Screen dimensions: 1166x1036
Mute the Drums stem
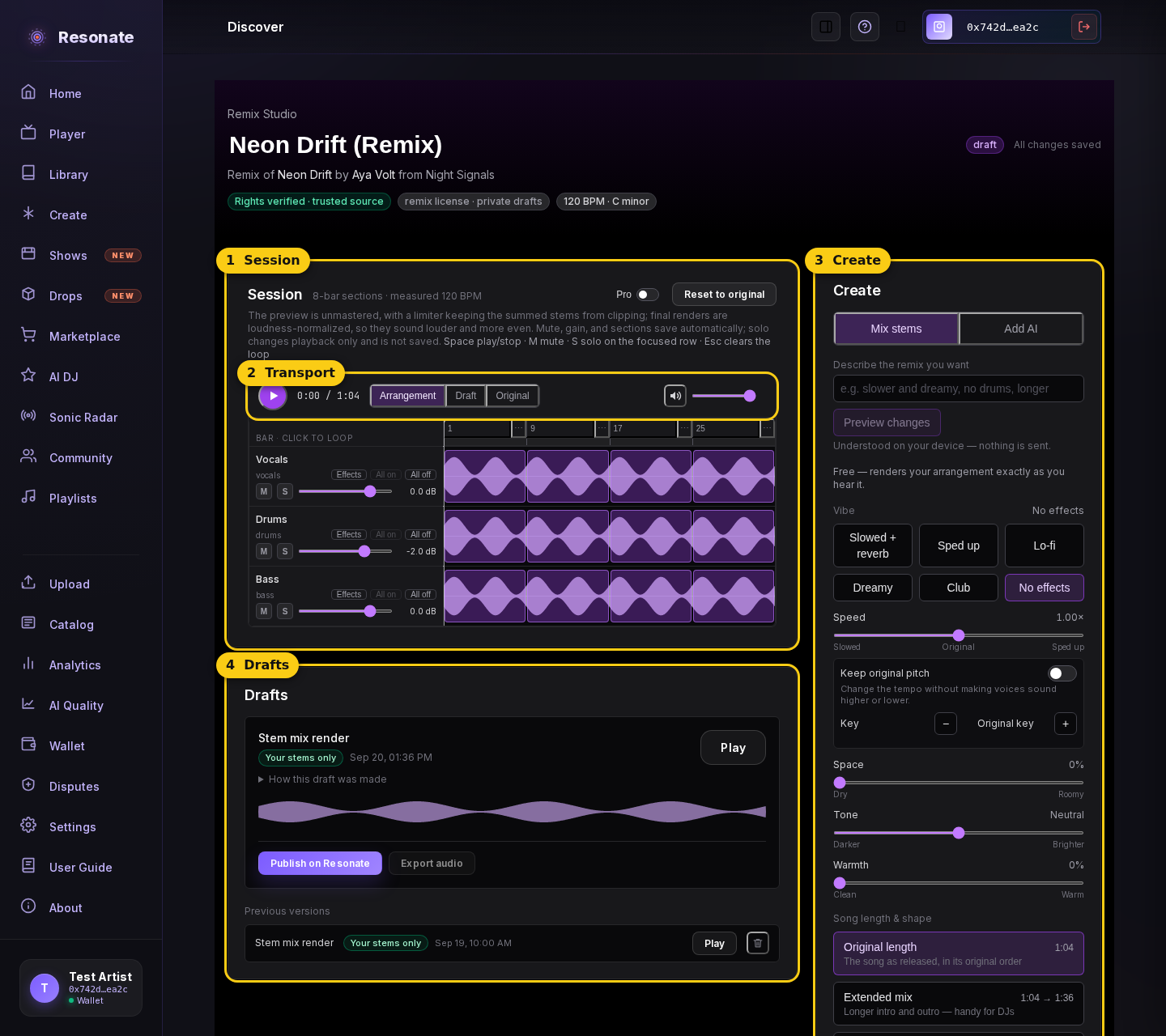264,551
